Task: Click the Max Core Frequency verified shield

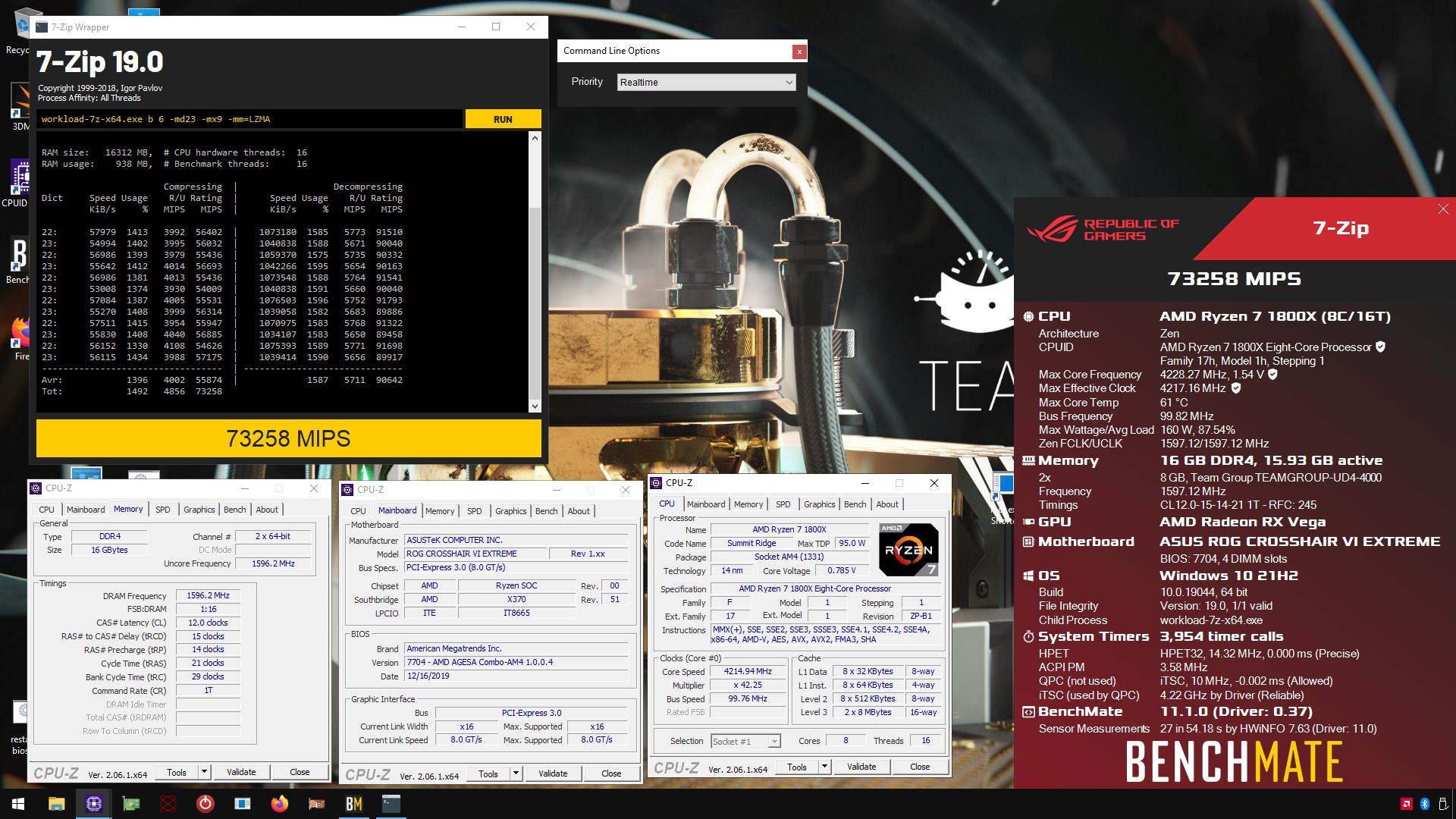Action: 1272,375
